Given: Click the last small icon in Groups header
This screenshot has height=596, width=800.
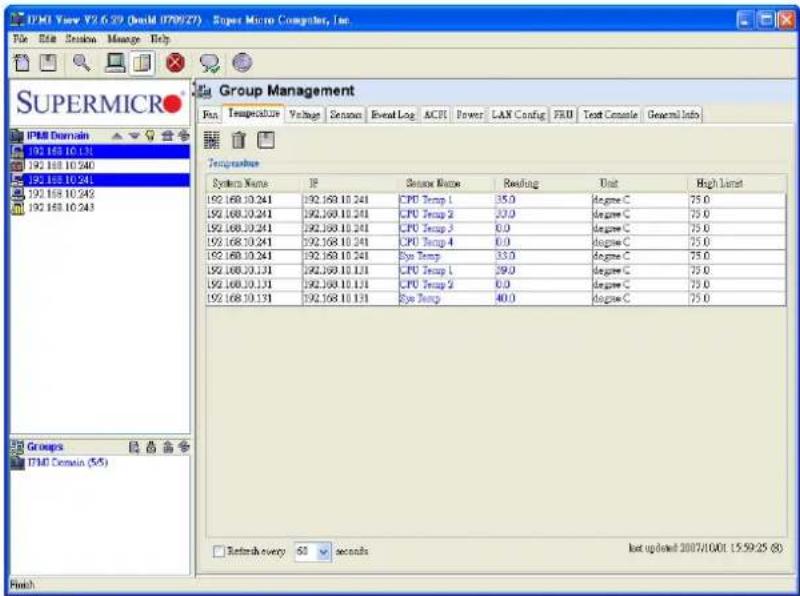Looking at the screenshot, I should tap(184, 447).
